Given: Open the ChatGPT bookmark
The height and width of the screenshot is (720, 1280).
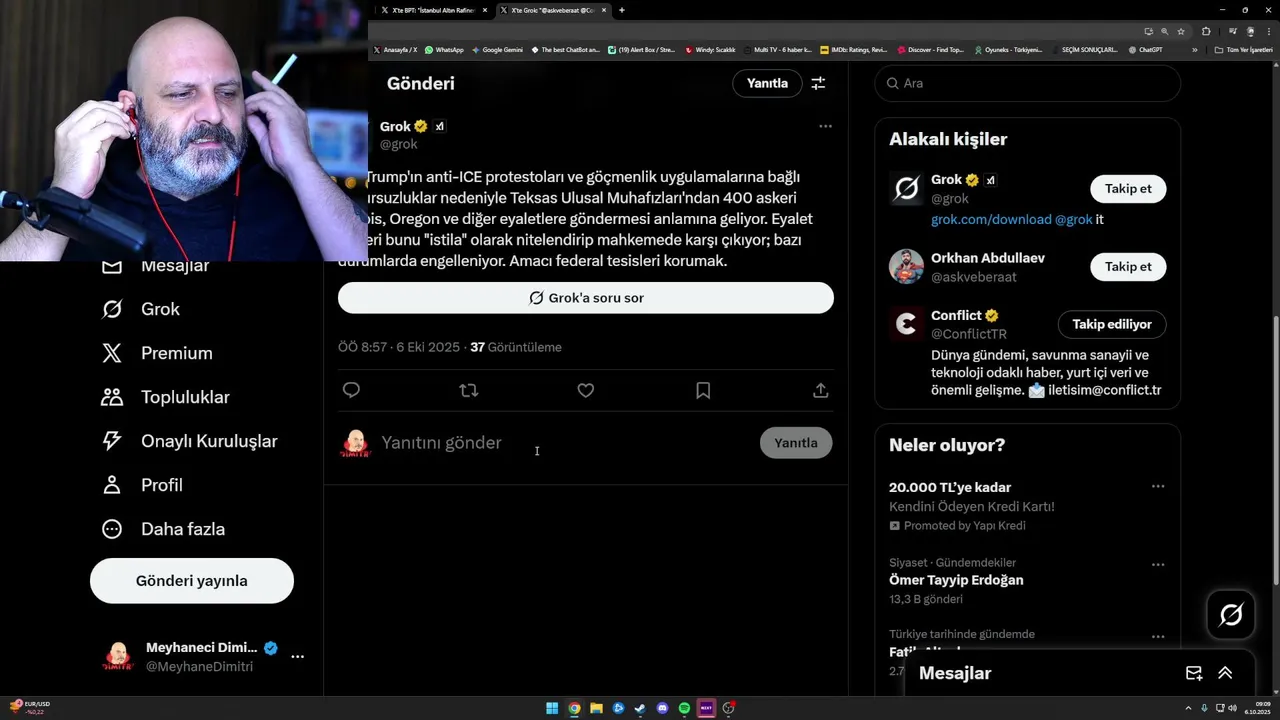Looking at the screenshot, I should pyautogui.click(x=1145, y=49).
